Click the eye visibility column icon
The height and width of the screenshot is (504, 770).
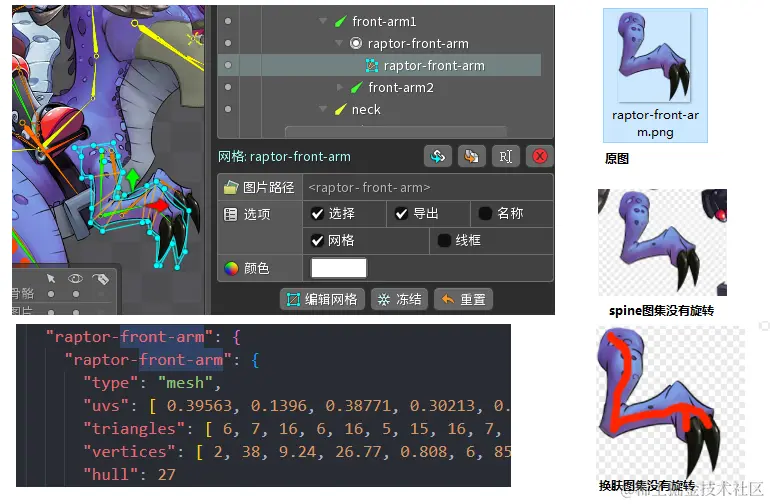pyautogui.click(x=75, y=279)
